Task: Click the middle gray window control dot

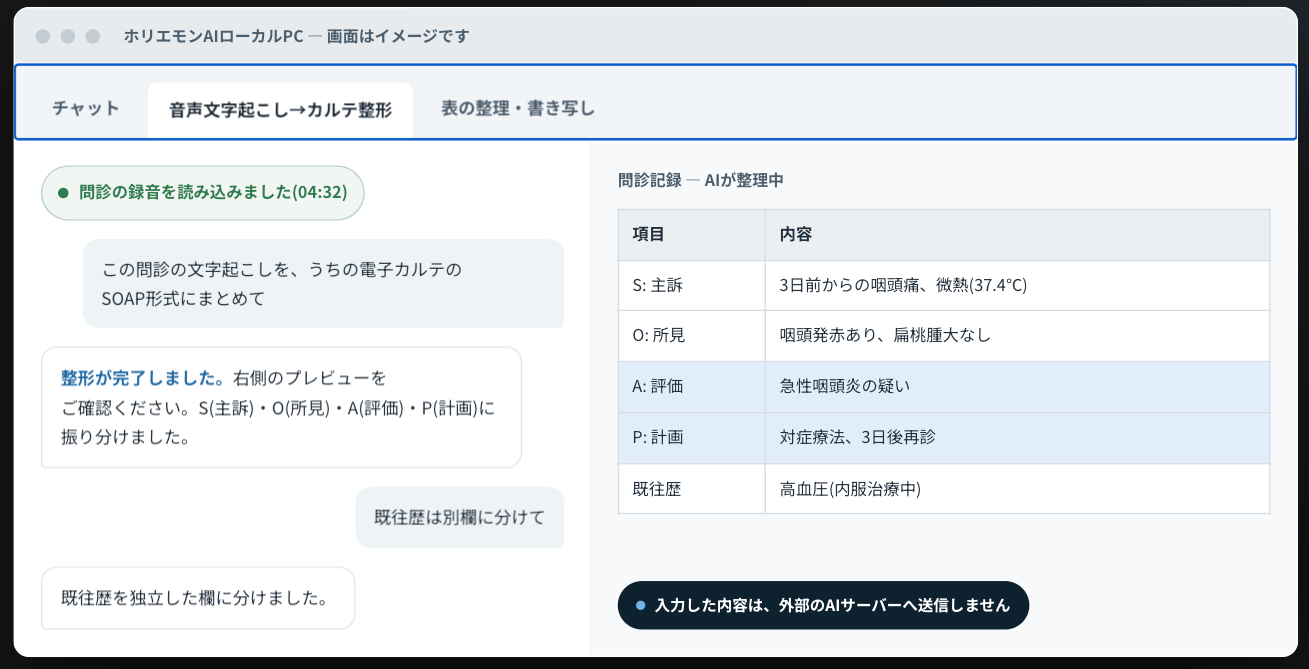Action: pyautogui.click(x=68, y=36)
